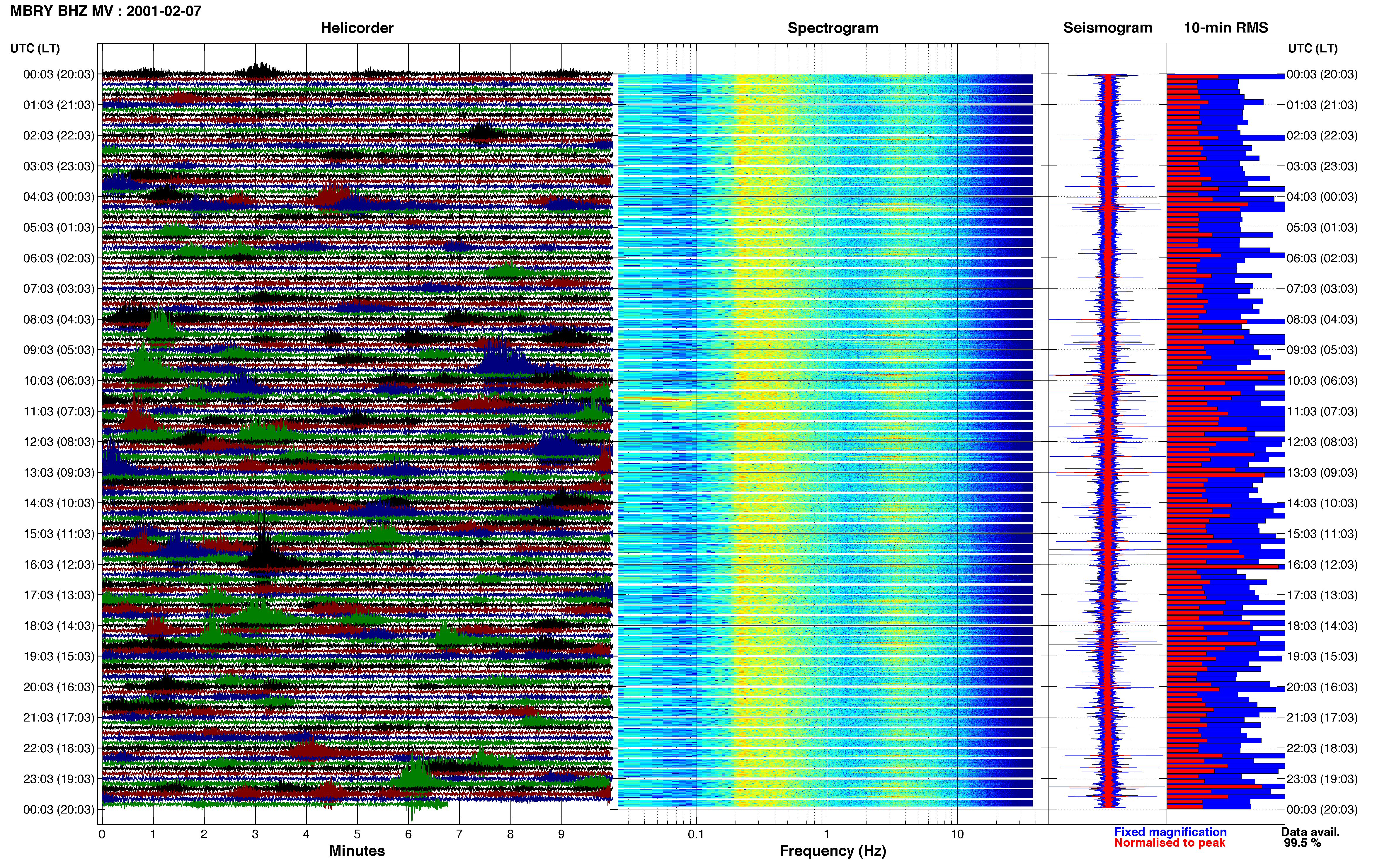Click the 10 tick on the Frequency axis
Image resolution: width=1389 pixels, height=868 pixels.
point(957,834)
